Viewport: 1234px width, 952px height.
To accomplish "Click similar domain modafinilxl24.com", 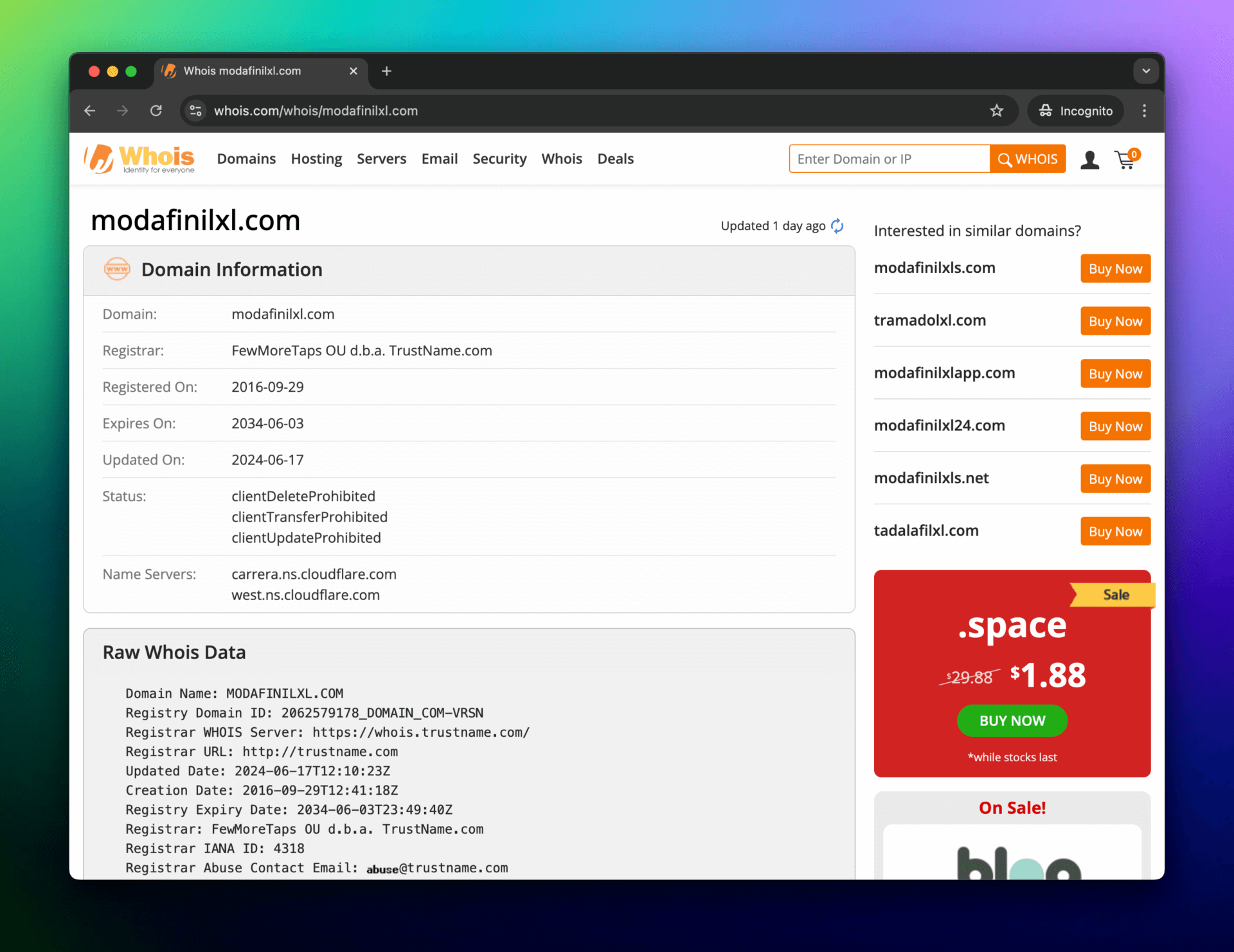I will coord(939,426).
